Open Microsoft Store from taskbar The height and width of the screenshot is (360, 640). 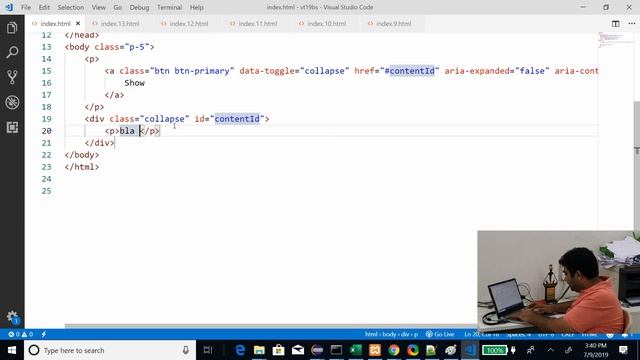tap(278, 350)
